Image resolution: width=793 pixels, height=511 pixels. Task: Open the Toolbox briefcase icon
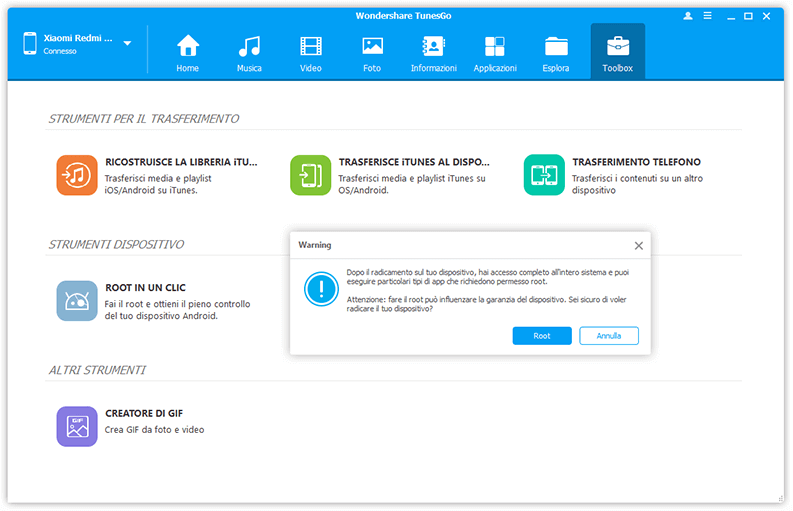pyautogui.click(x=618, y=46)
